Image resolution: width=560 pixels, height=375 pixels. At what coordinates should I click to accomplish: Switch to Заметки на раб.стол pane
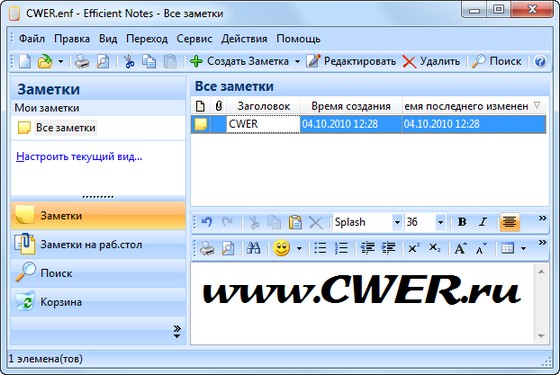(x=98, y=244)
